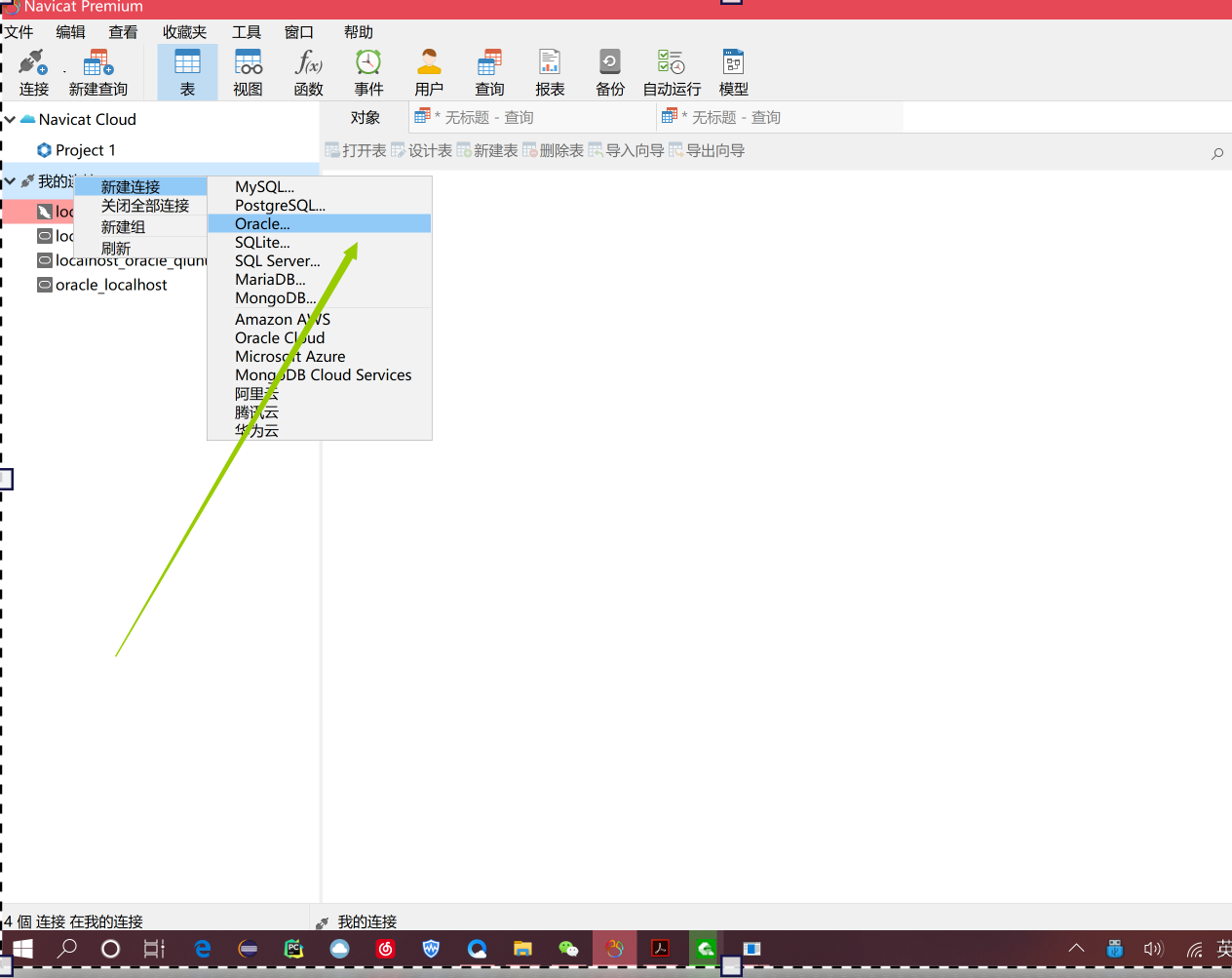The height and width of the screenshot is (978, 1232).
Task: Open the 函数 functions toolbar icon
Action: point(308,73)
